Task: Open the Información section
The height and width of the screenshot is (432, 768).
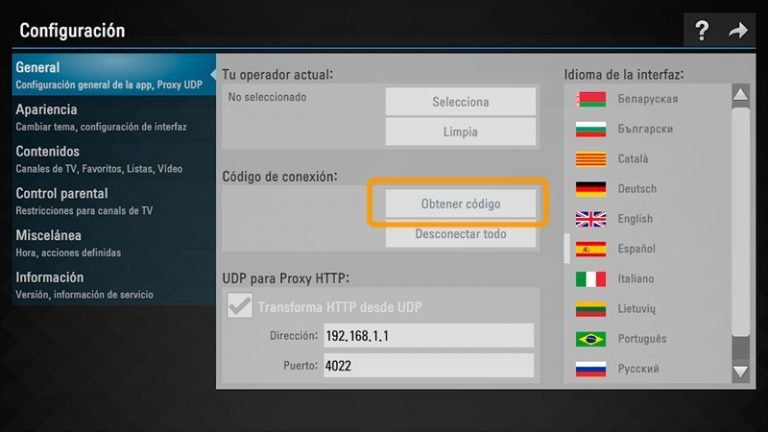Action: (114, 285)
